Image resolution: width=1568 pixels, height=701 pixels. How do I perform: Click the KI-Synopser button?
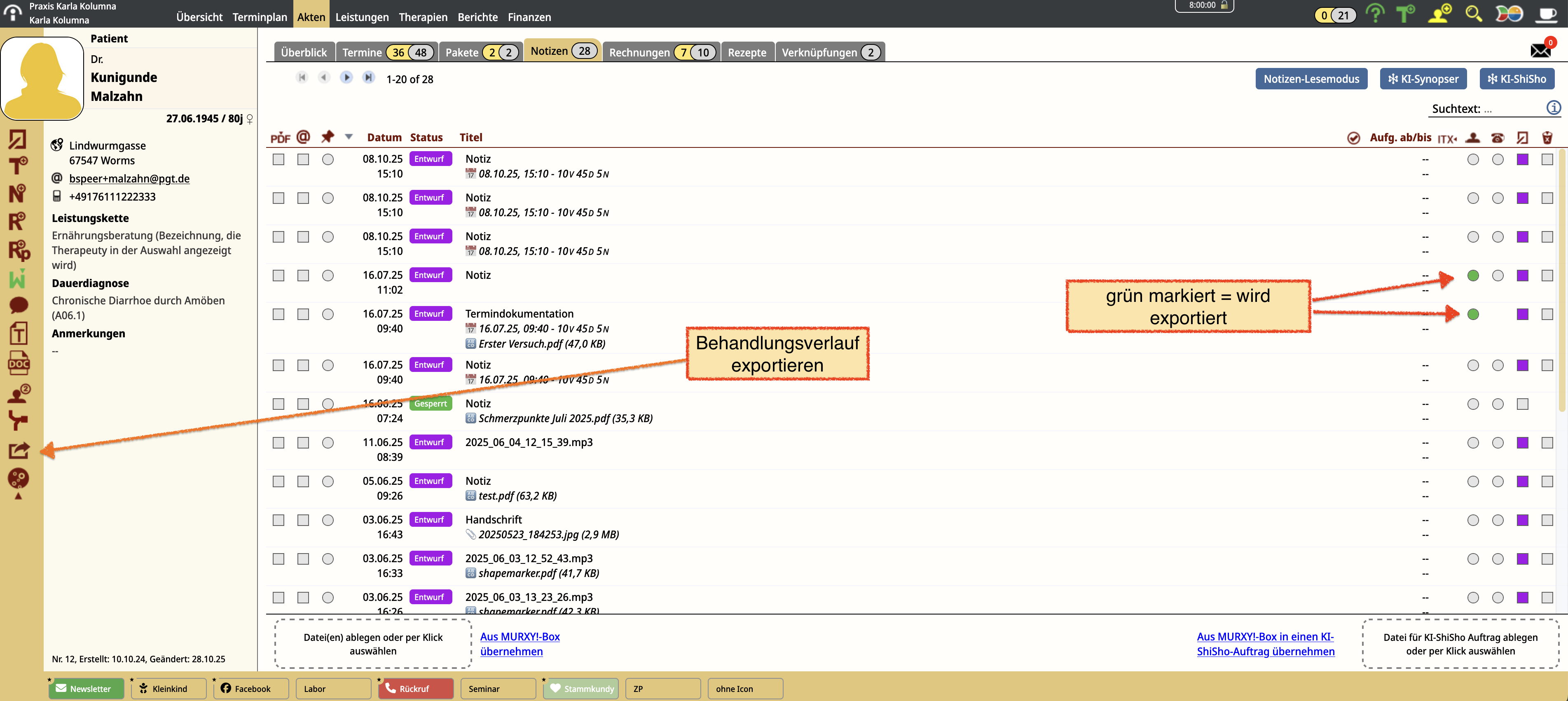tap(1423, 79)
